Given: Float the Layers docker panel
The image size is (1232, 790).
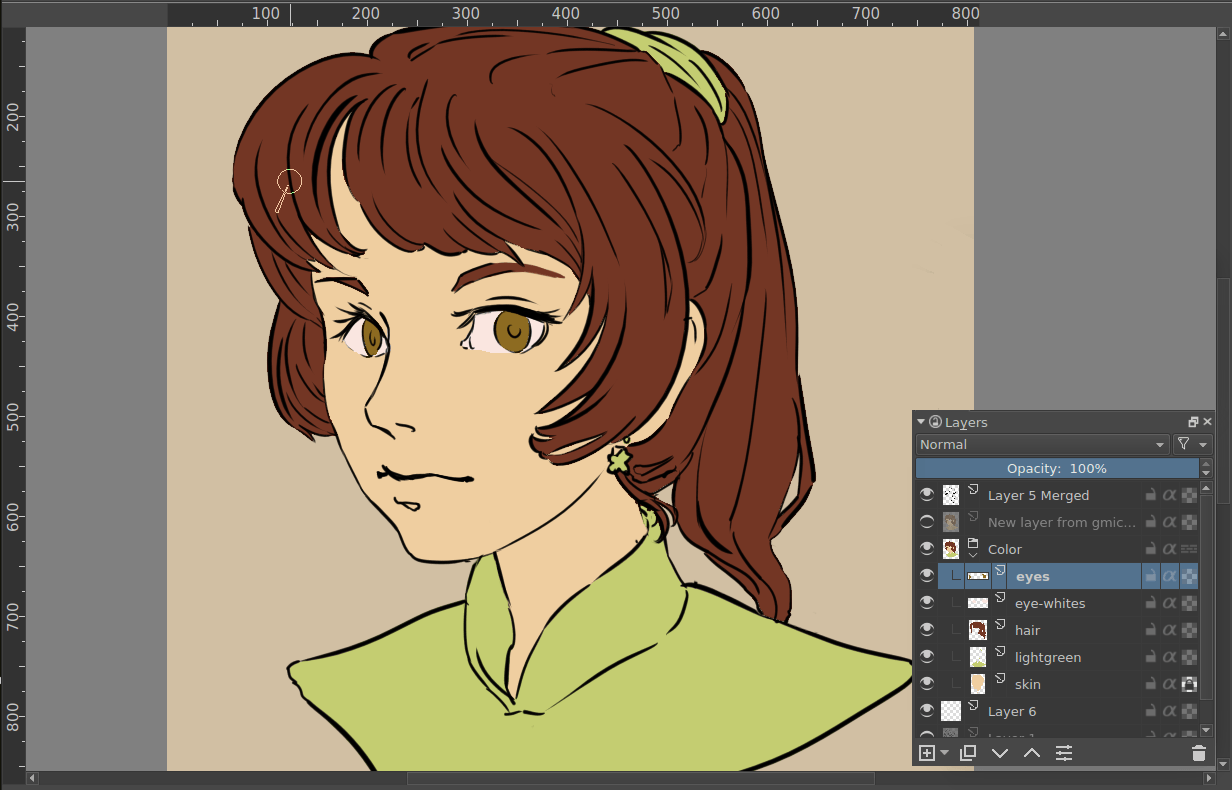Looking at the screenshot, I should [1193, 422].
